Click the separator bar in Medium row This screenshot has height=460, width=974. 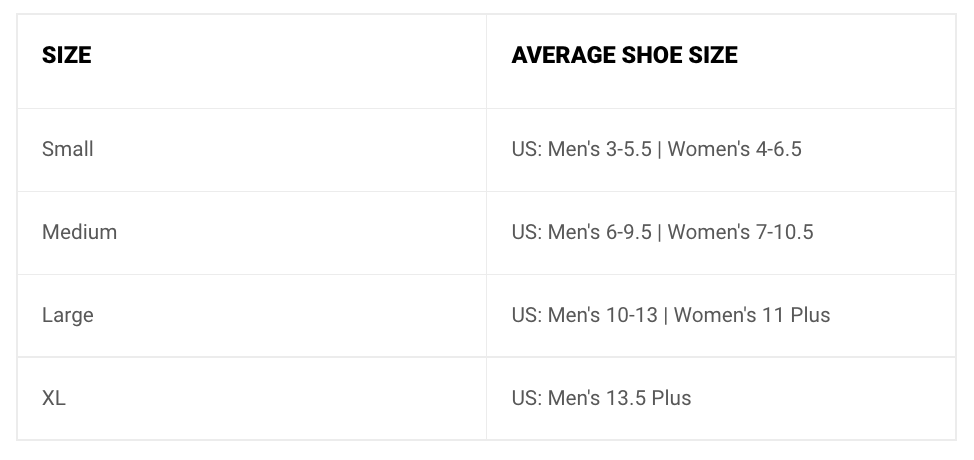[660, 233]
